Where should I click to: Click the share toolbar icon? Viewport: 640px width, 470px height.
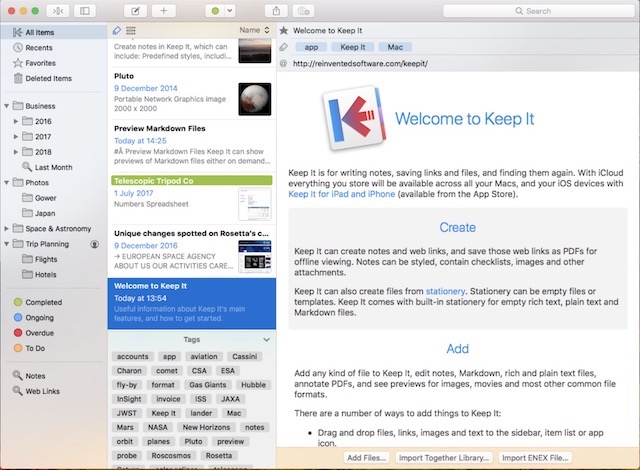tap(276, 11)
